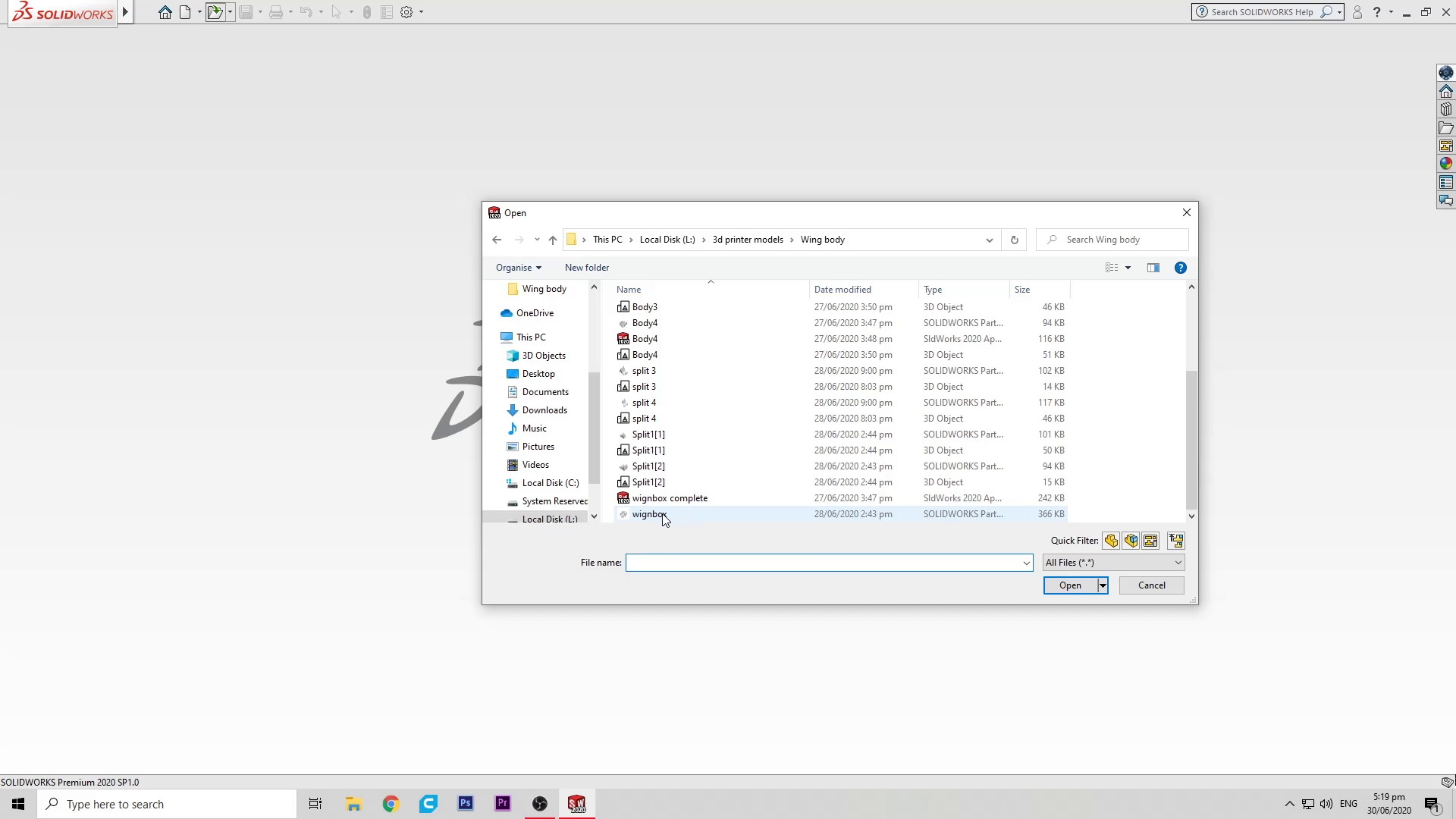Create a new document via toolbar icon
Image resolution: width=1456 pixels, height=819 pixels.
point(185,12)
